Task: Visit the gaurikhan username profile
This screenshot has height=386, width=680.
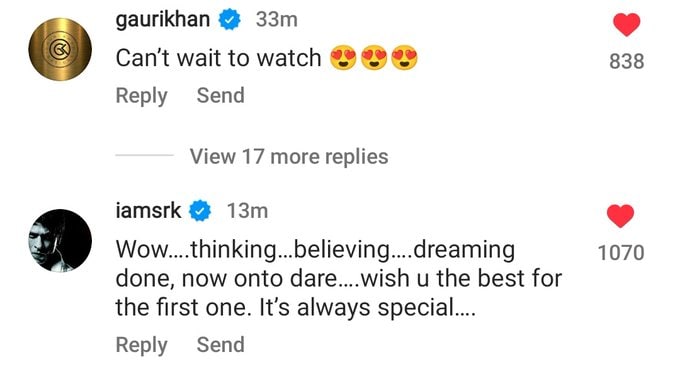Action: pyautogui.click(x=163, y=20)
